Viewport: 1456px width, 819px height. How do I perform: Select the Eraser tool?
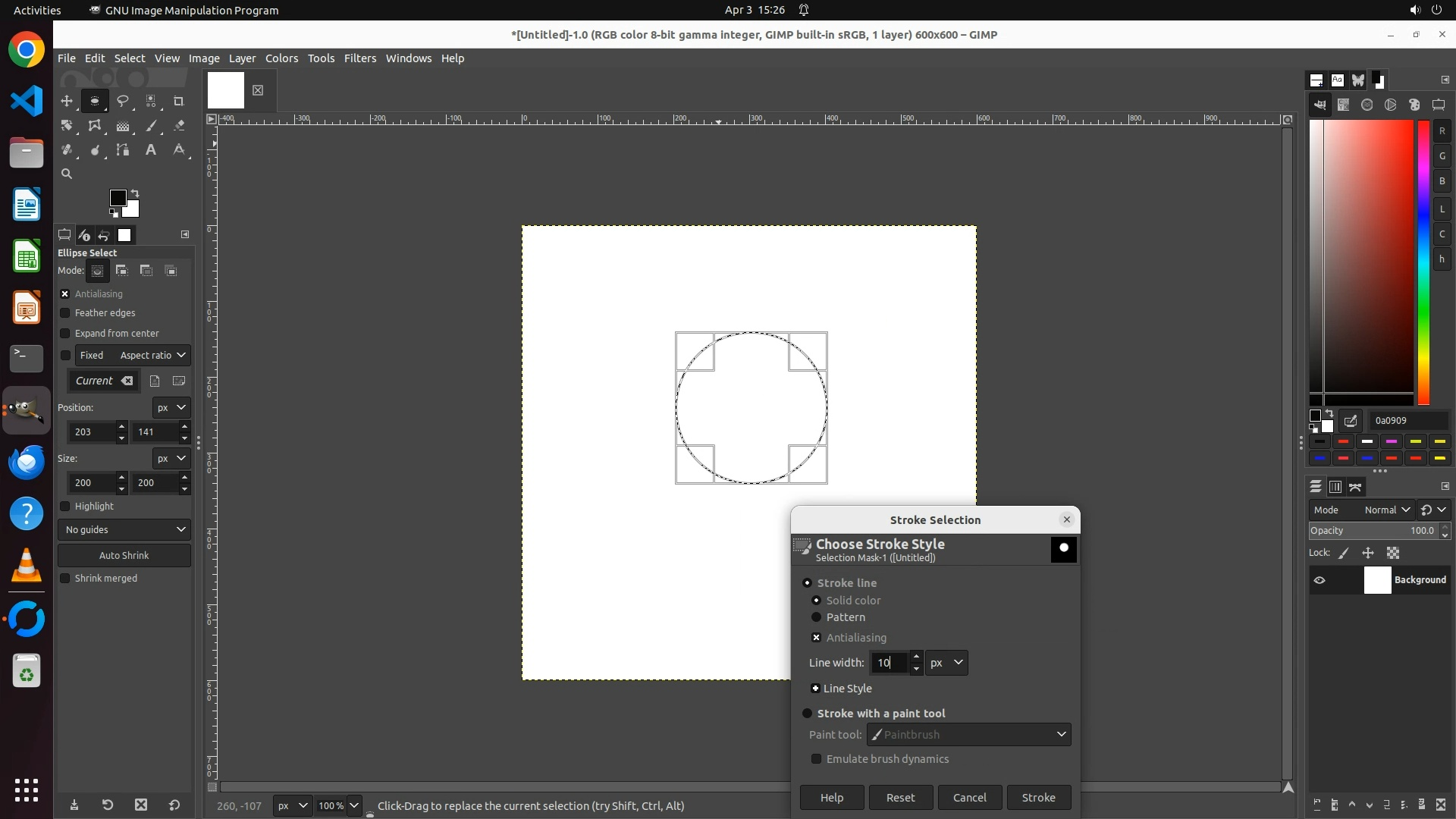tap(179, 126)
